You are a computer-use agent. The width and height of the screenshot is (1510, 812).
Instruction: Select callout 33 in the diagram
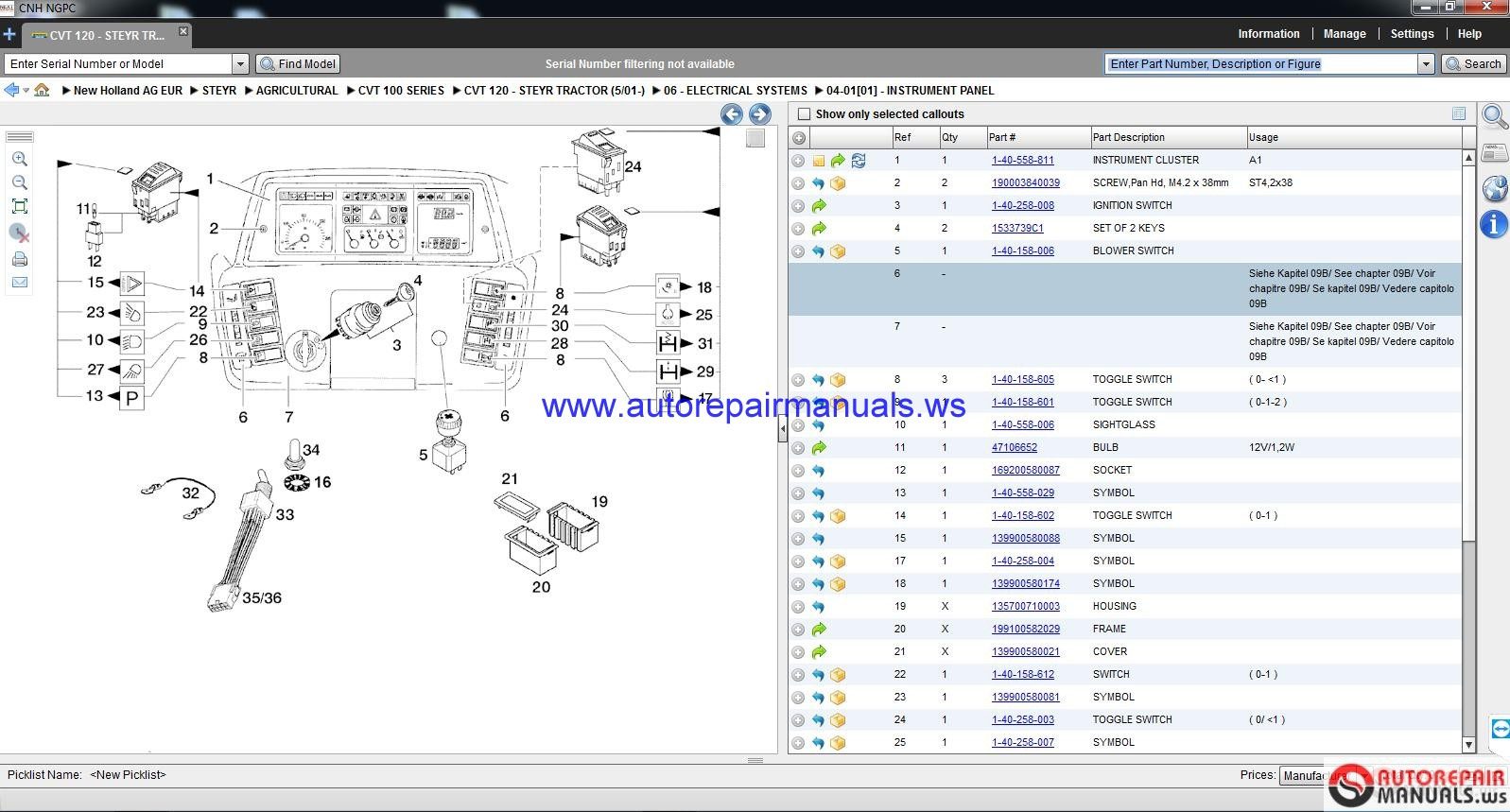[285, 515]
